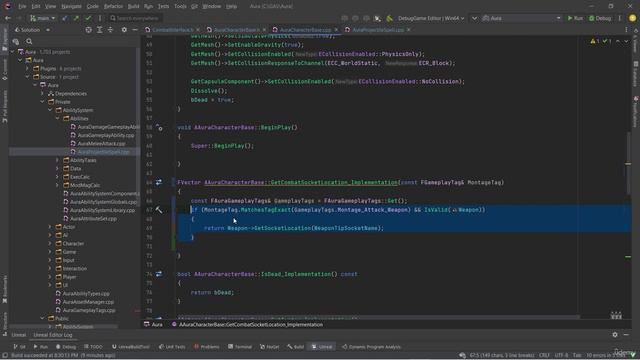Screen dimensions: 640x360
Task: Open the Git tool window
Action: [20, 347]
